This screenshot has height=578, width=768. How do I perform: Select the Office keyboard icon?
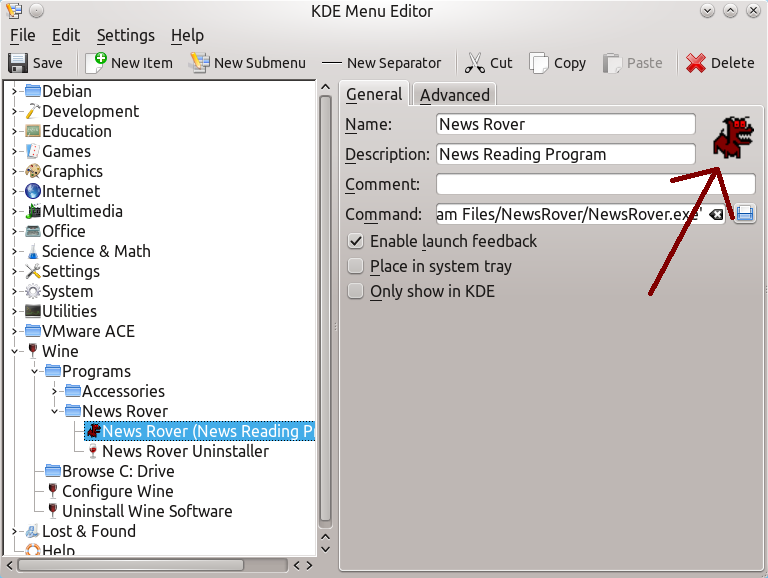click(x=33, y=231)
